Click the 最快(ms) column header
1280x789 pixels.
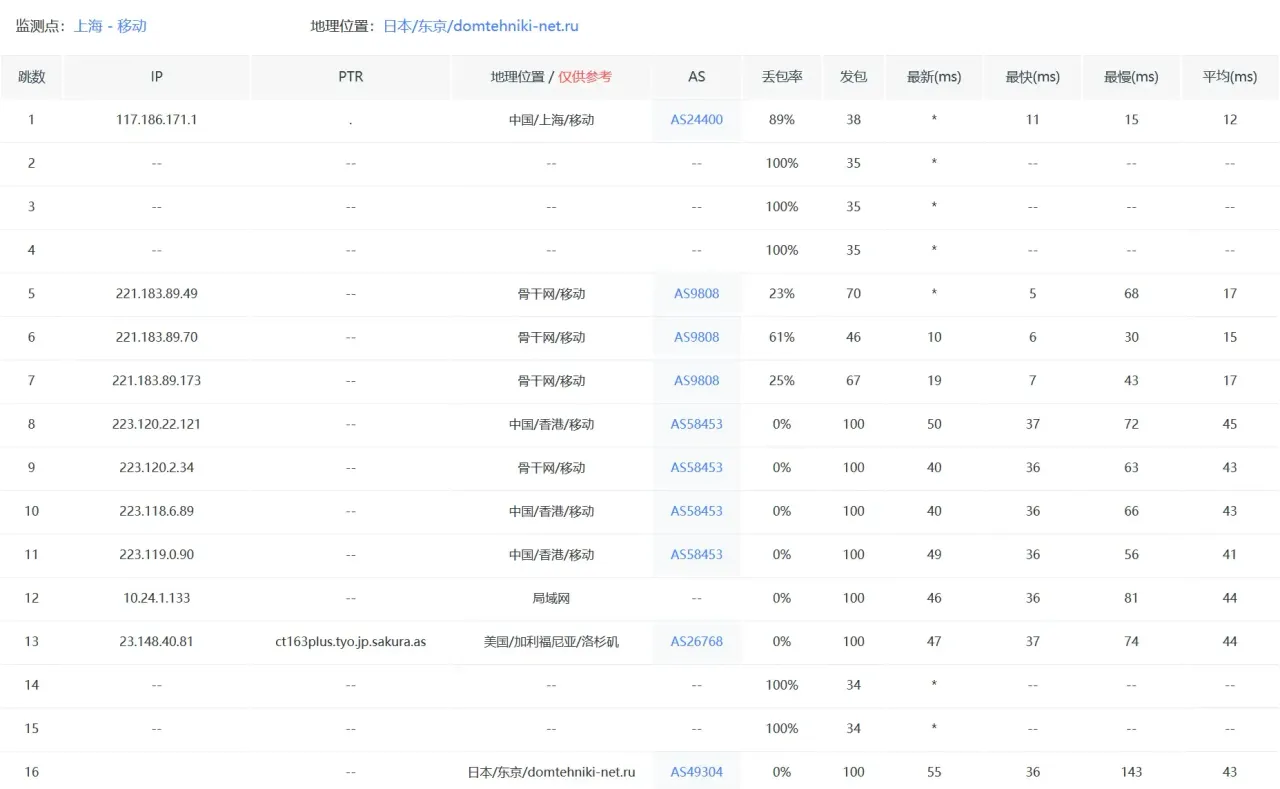pyautogui.click(x=1033, y=76)
